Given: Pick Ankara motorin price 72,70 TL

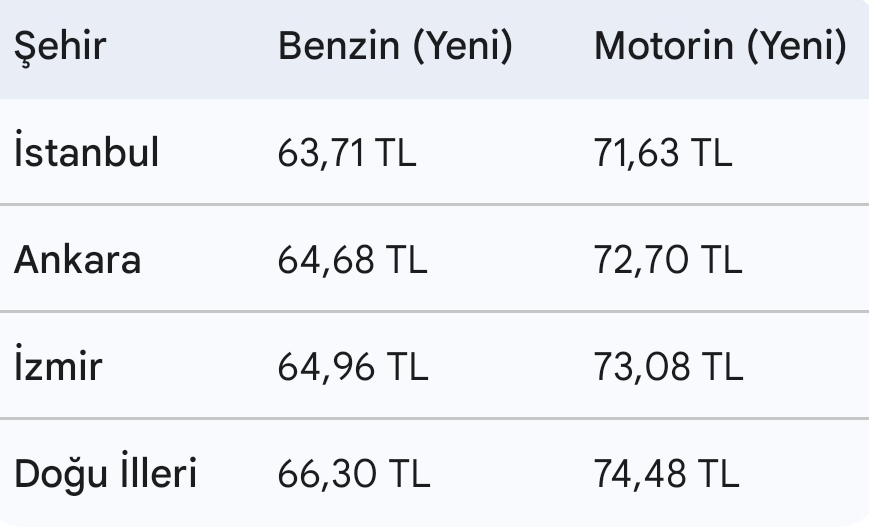Looking at the screenshot, I should click(x=668, y=261).
